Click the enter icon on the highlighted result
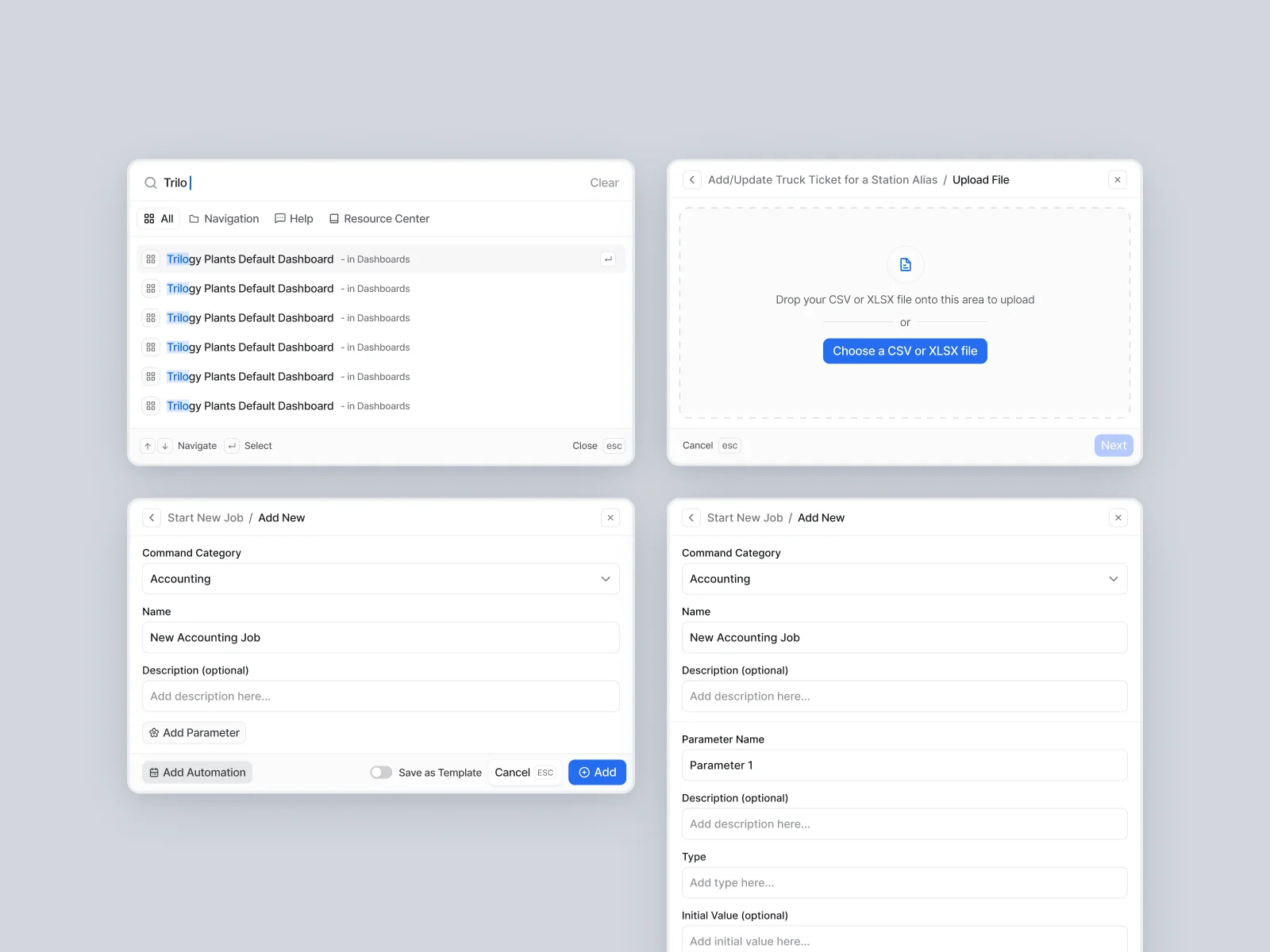This screenshot has width=1270, height=952. point(608,259)
